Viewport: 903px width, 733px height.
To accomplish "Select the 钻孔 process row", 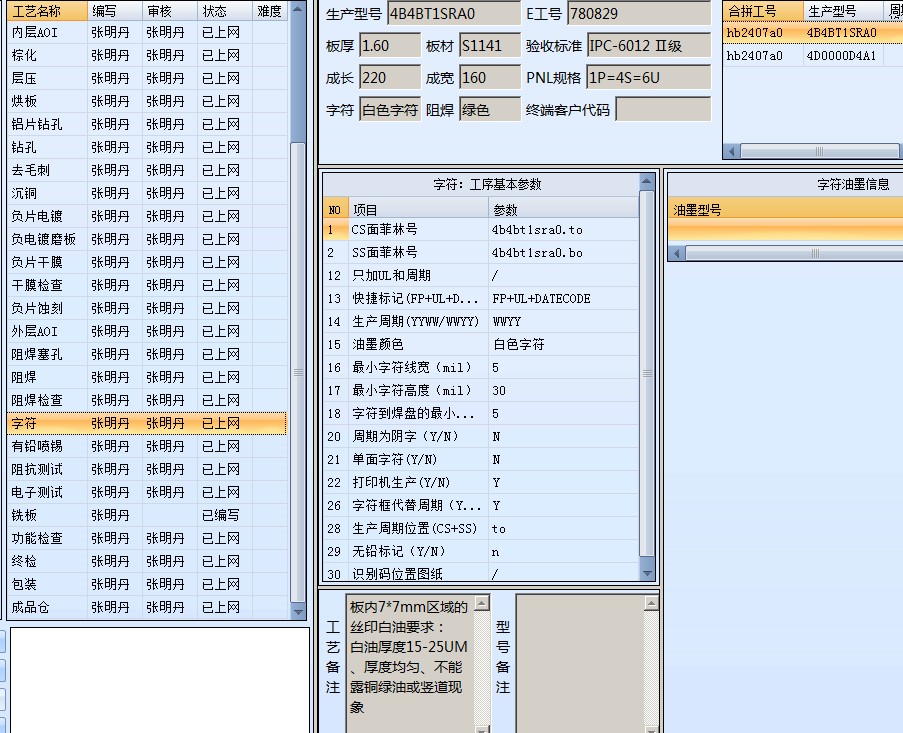I will click(147, 147).
